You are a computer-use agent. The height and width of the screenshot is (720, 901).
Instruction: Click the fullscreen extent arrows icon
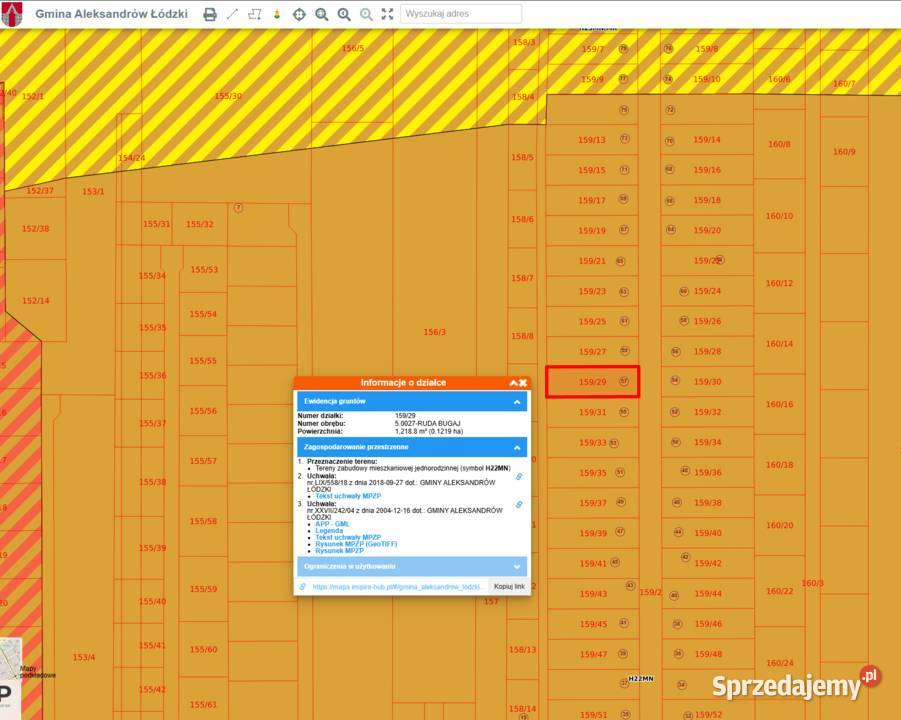coord(388,15)
